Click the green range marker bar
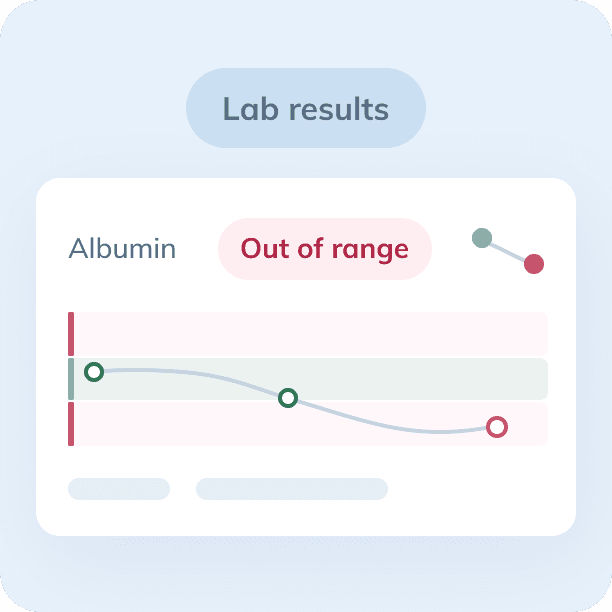 (71, 379)
